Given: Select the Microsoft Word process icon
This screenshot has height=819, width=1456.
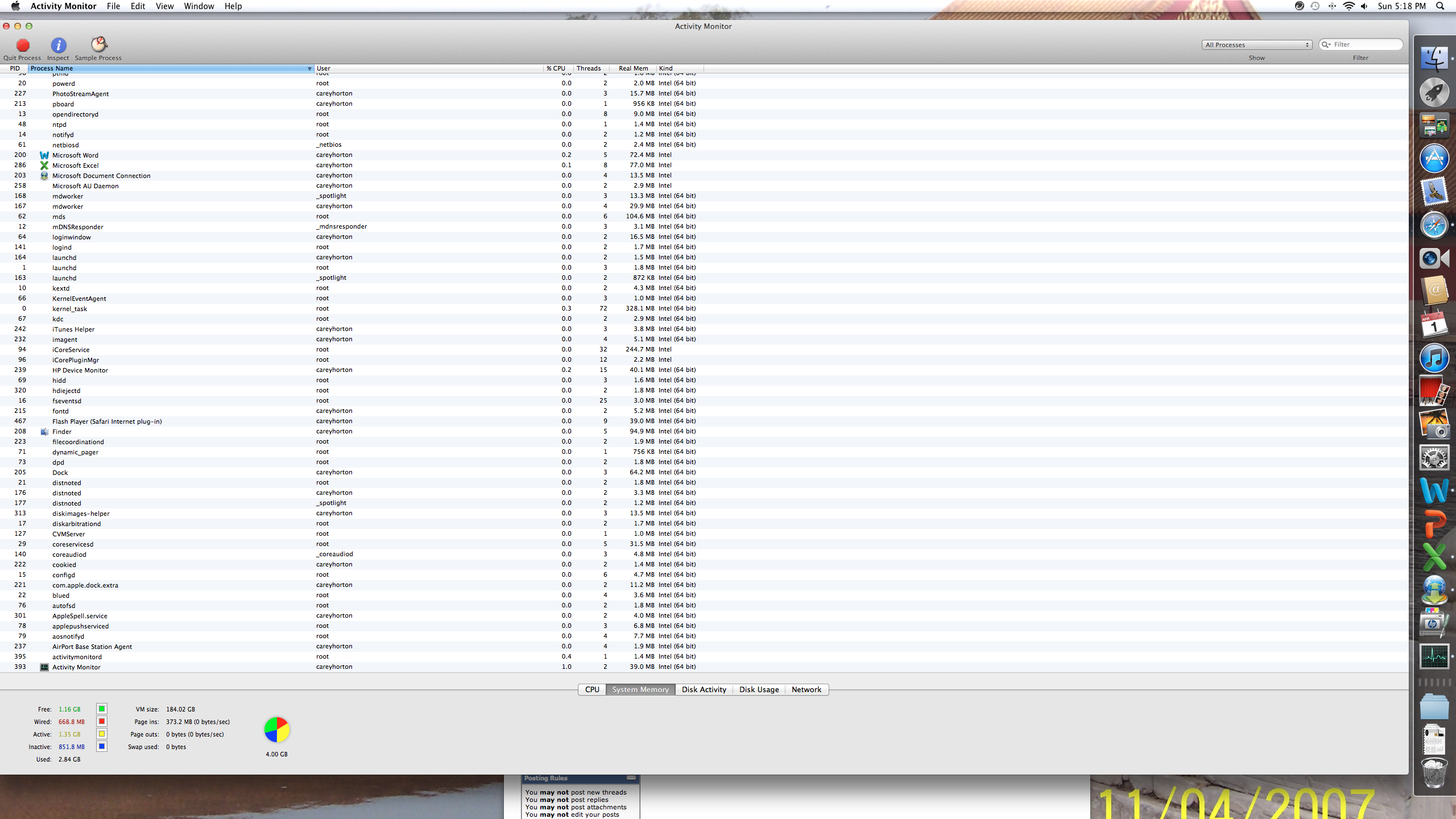Looking at the screenshot, I should [x=44, y=155].
